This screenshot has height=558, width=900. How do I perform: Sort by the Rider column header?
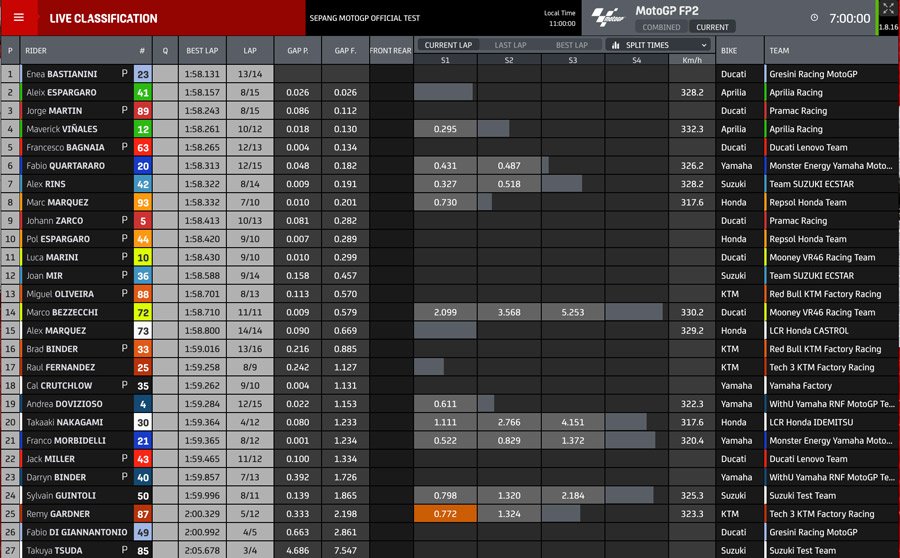click(36, 51)
